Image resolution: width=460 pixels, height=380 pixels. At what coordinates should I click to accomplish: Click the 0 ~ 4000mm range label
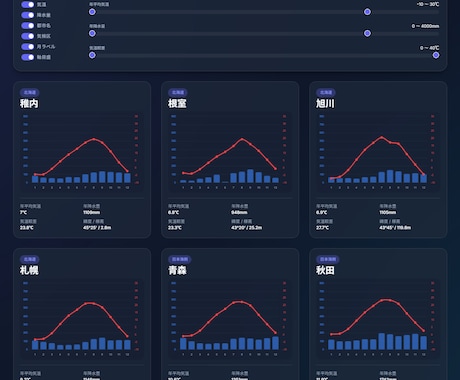425,26
